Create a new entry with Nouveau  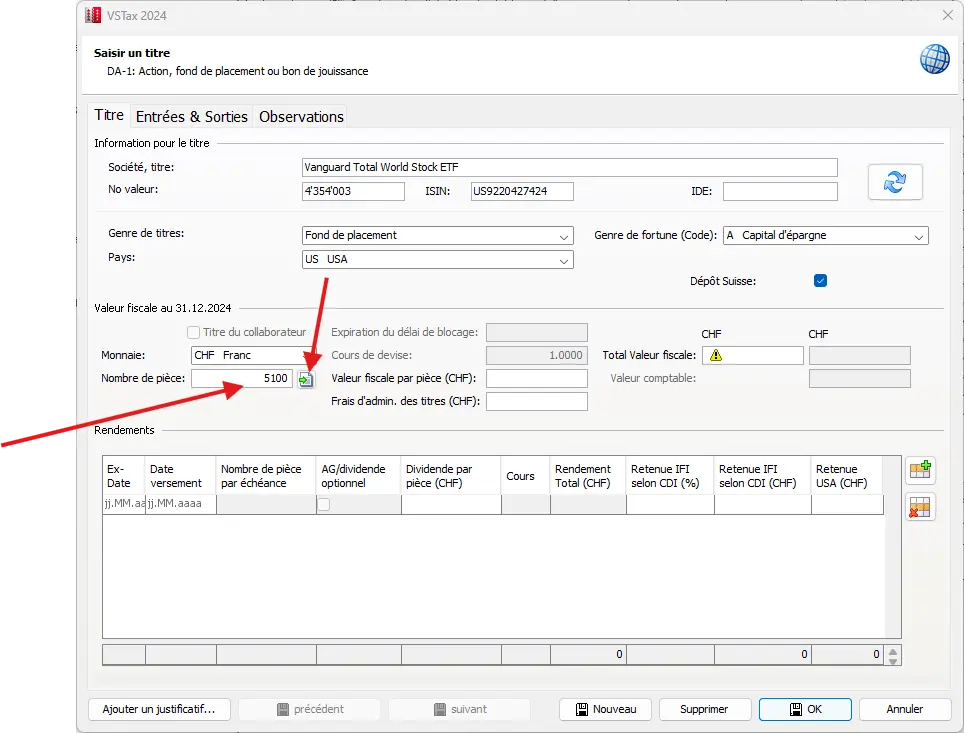(x=605, y=709)
